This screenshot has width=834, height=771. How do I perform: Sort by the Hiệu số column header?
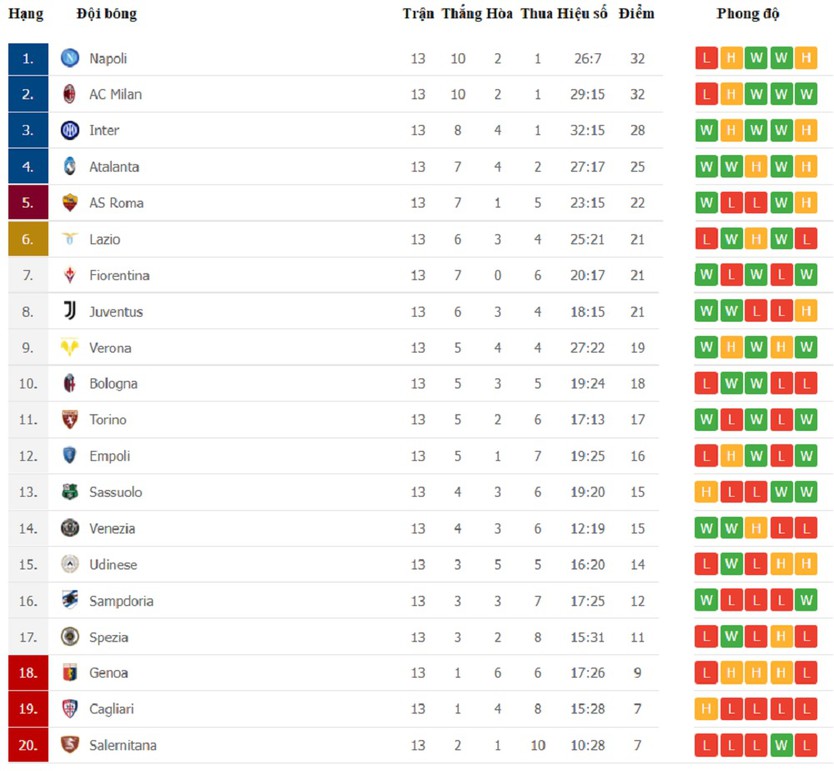click(x=582, y=14)
